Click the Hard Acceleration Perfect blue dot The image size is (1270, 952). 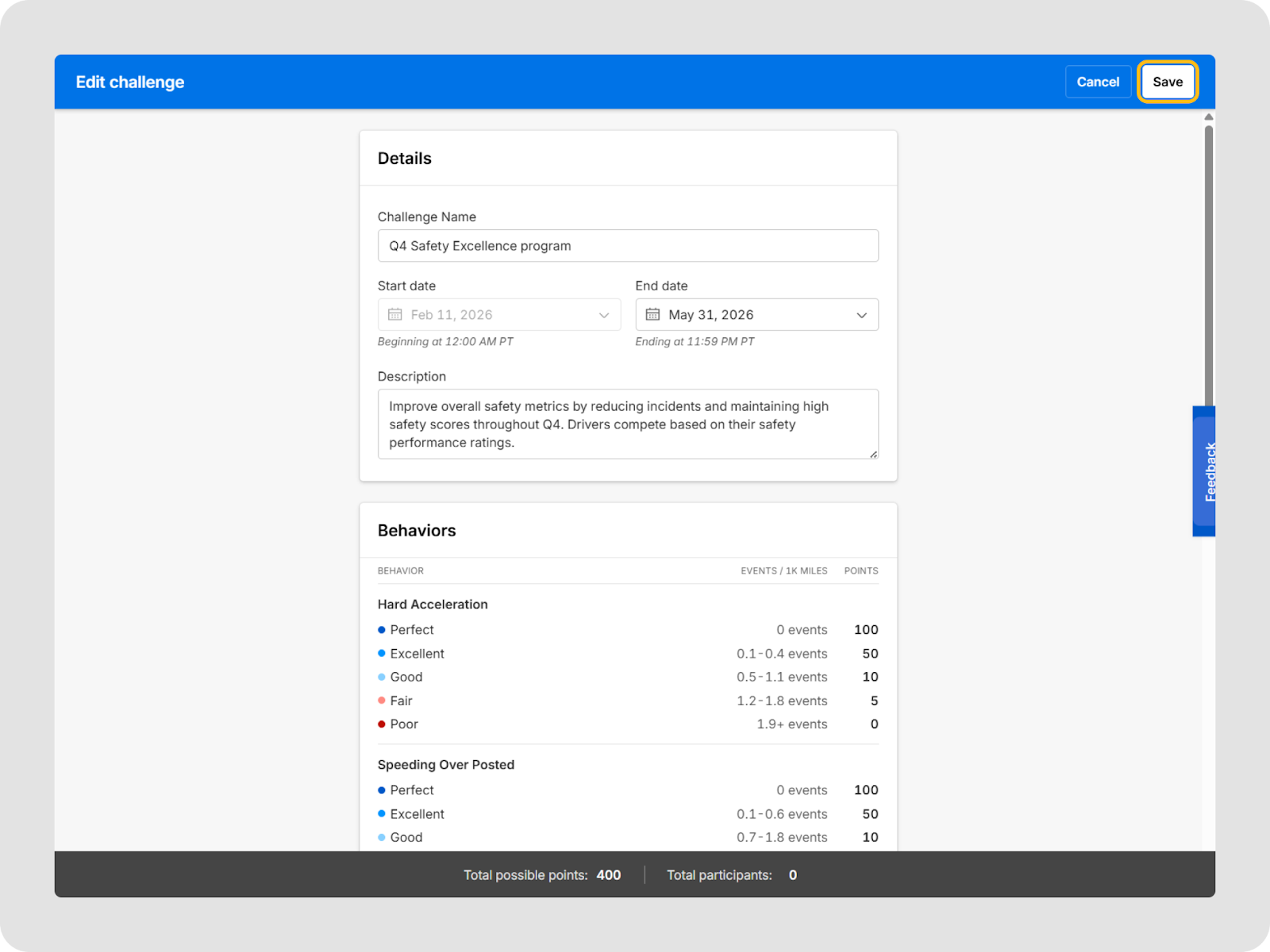tap(382, 630)
